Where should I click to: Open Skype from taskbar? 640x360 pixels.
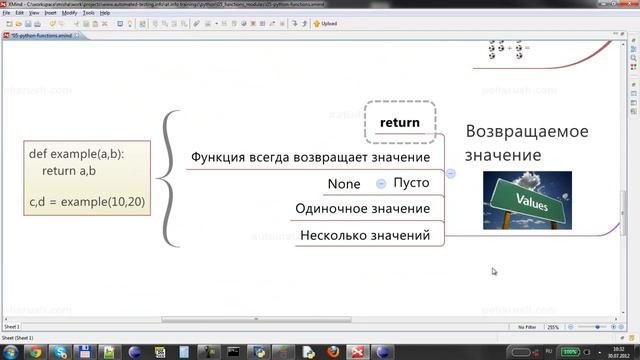click(x=60, y=352)
